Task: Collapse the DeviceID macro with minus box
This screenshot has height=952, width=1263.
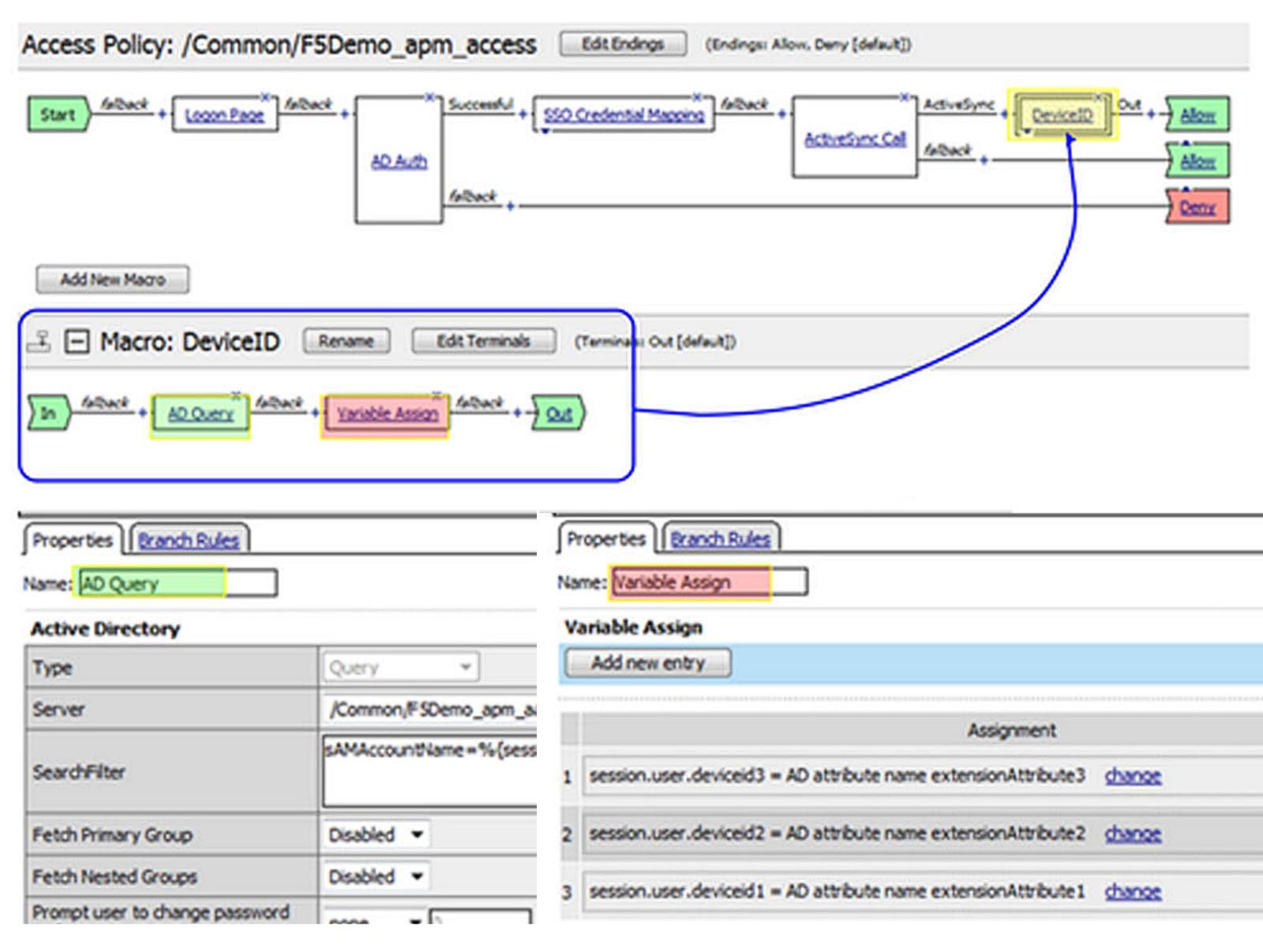Action: 77,342
